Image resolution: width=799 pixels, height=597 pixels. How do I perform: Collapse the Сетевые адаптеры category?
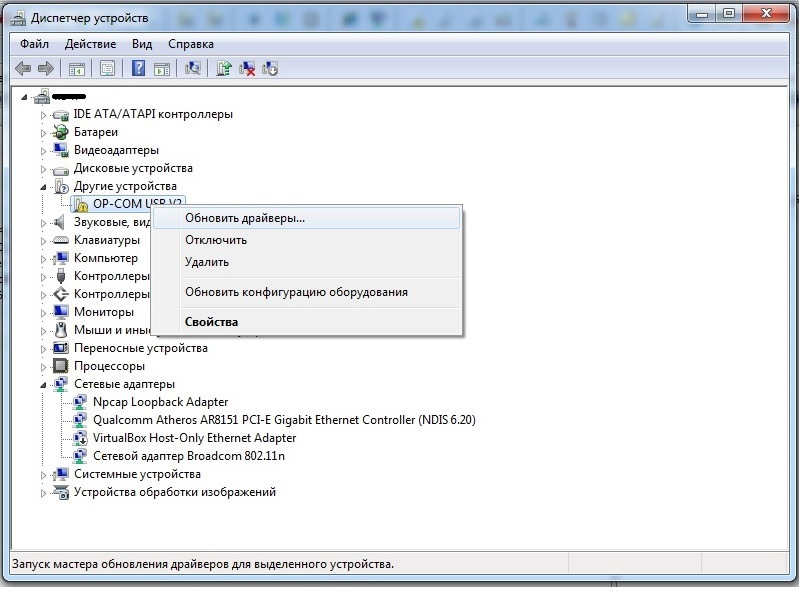(x=43, y=385)
